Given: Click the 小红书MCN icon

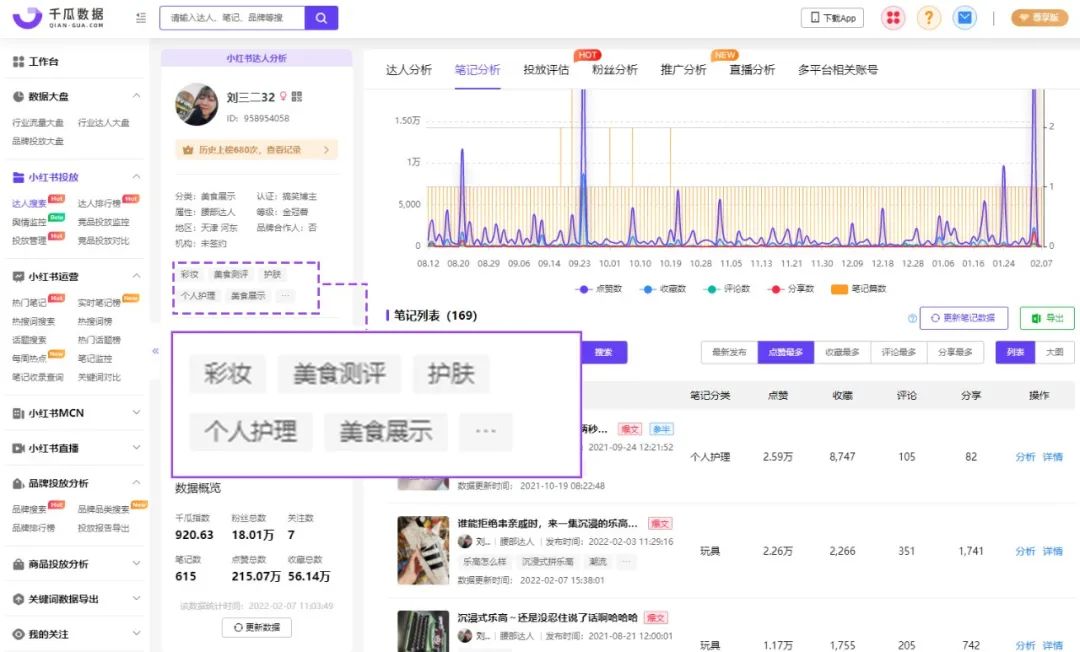Looking at the screenshot, I should coord(19,414).
